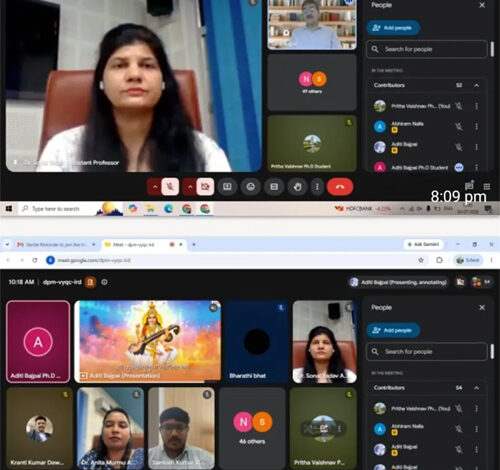The image size is (500, 470).
Task: Open the '49 others' participant tile
Action: click(312, 82)
